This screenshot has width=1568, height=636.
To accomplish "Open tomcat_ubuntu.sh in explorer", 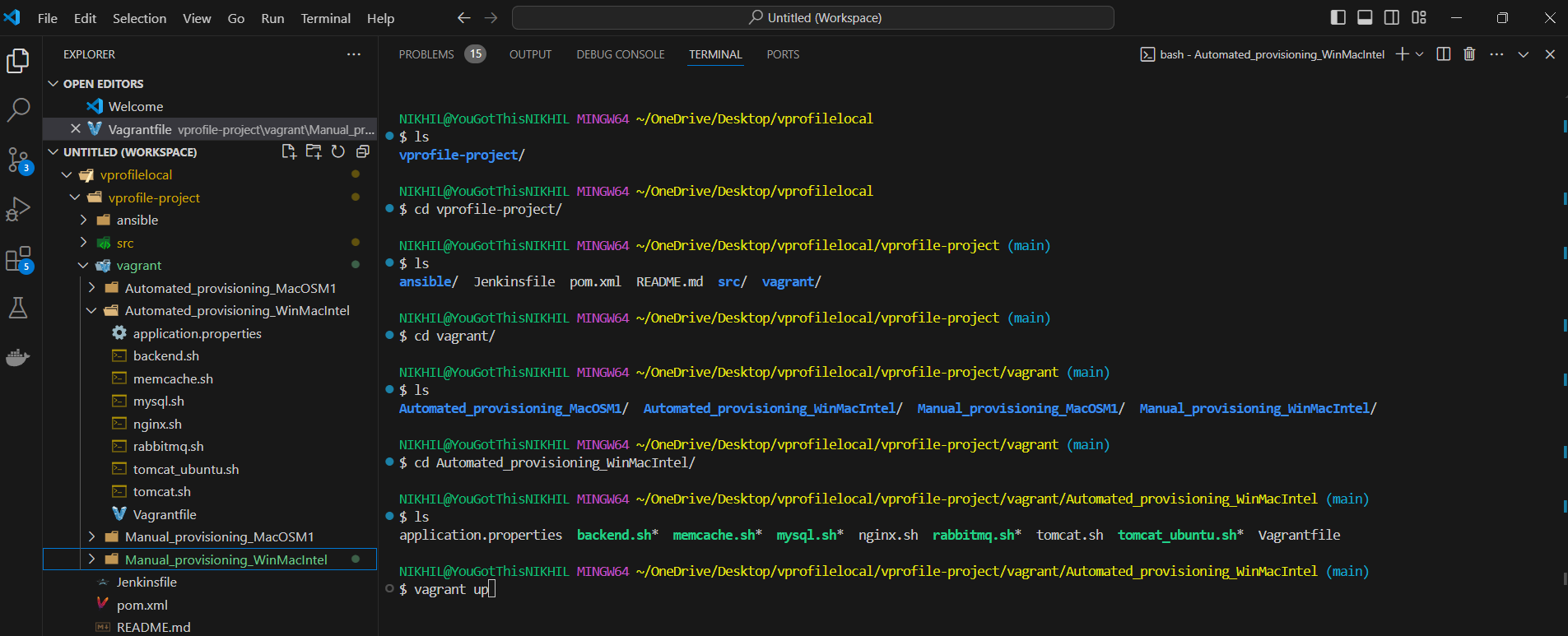I will coord(186,469).
